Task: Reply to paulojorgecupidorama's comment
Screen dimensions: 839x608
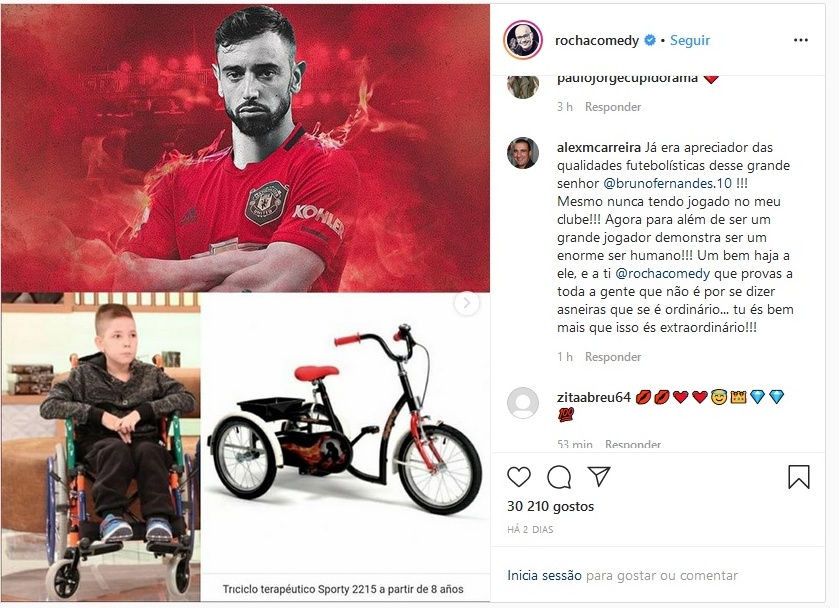Action: (613, 107)
